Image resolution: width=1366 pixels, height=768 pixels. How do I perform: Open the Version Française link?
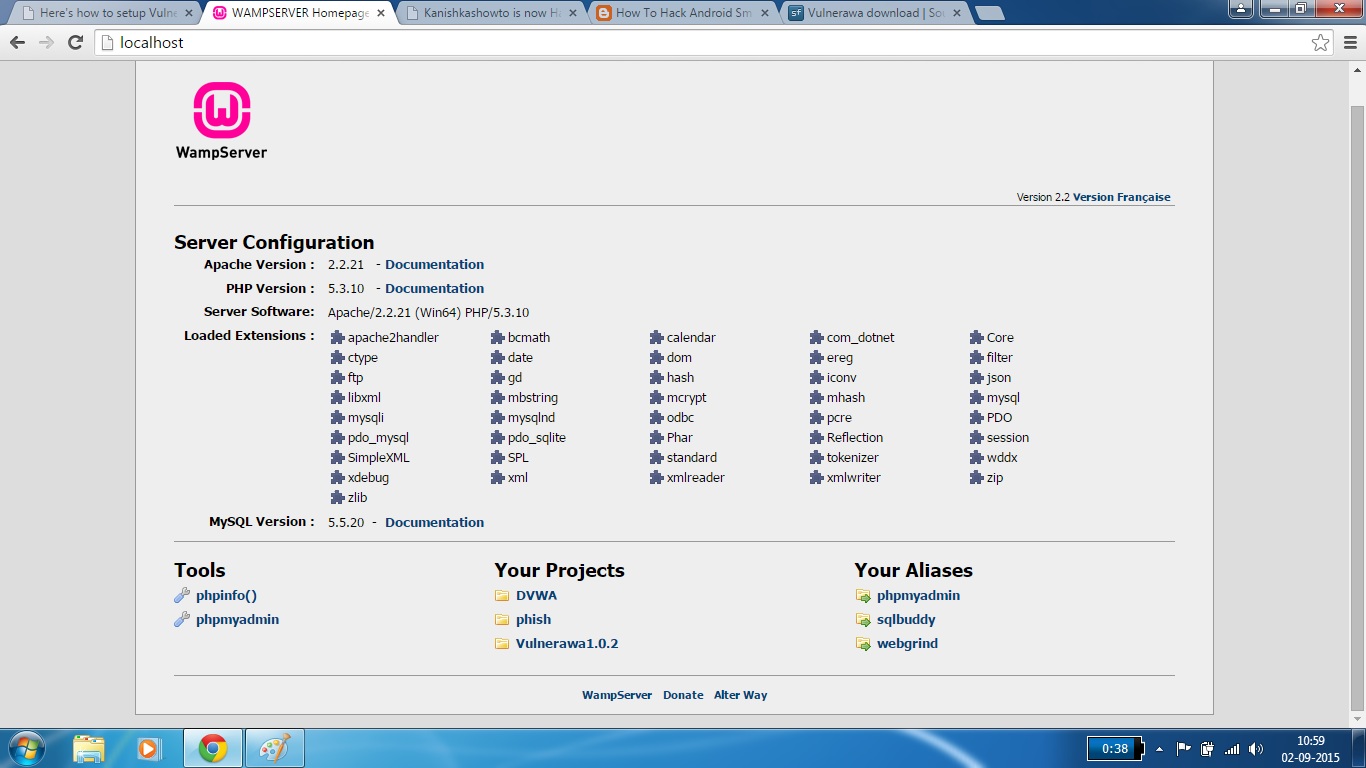(x=1121, y=197)
